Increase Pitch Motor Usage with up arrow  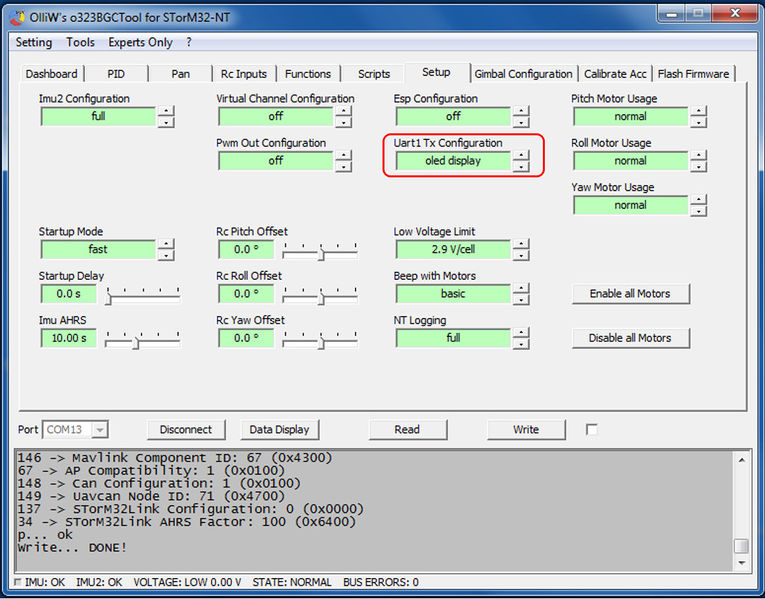pos(698,111)
